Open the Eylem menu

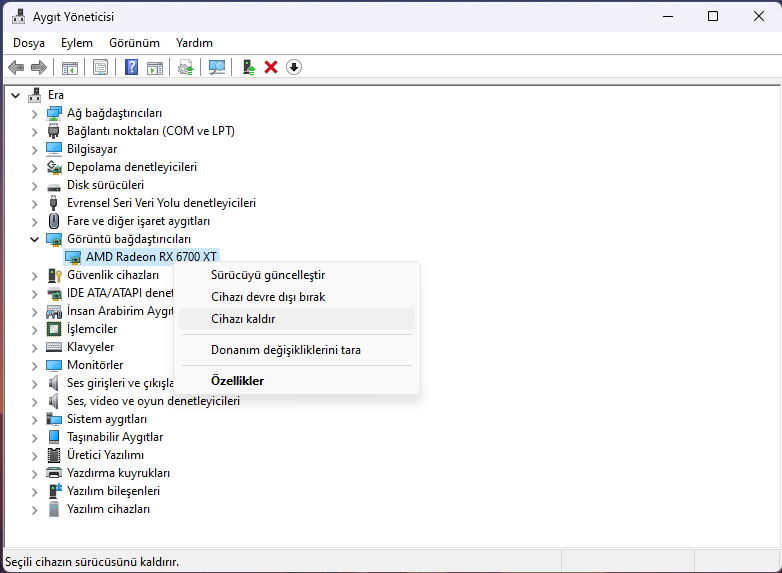[77, 43]
